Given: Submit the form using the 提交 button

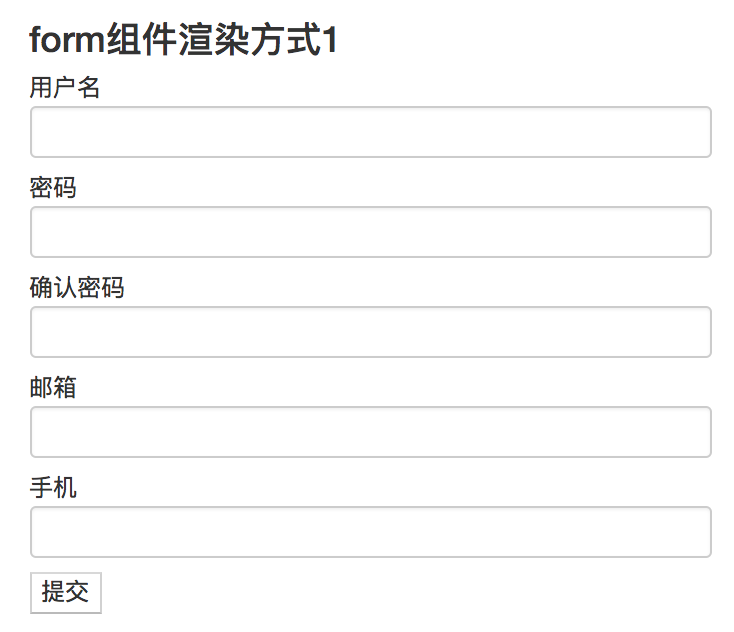Looking at the screenshot, I should tap(66, 591).
